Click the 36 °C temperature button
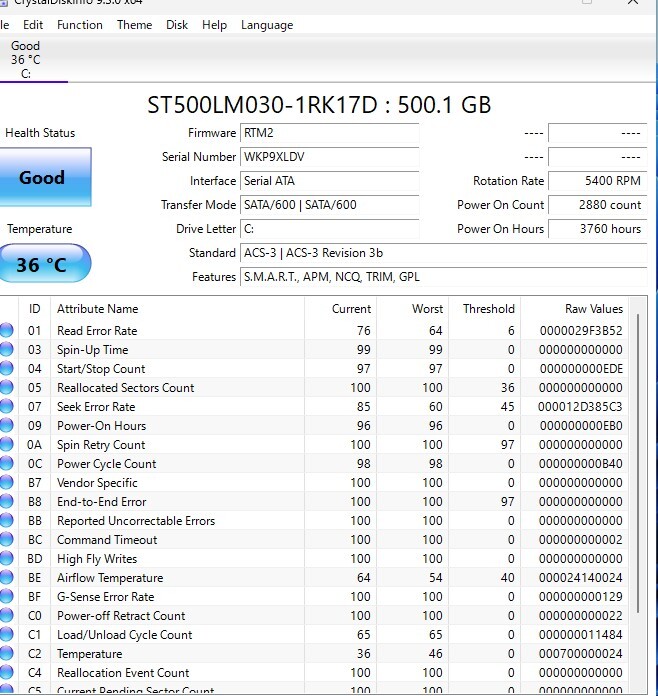The height and width of the screenshot is (696, 658). 42,264
